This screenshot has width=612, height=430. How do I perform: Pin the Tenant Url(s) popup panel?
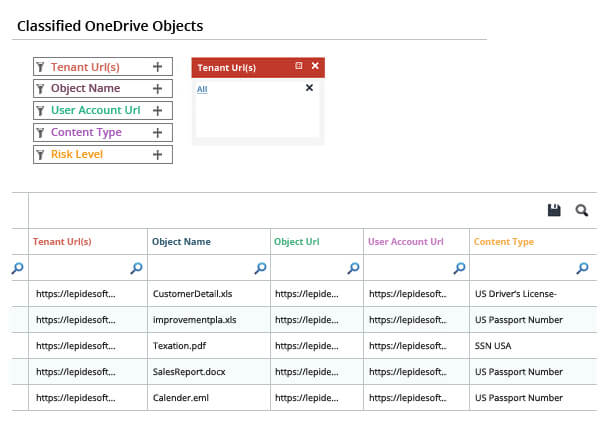[x=299, y=67]
